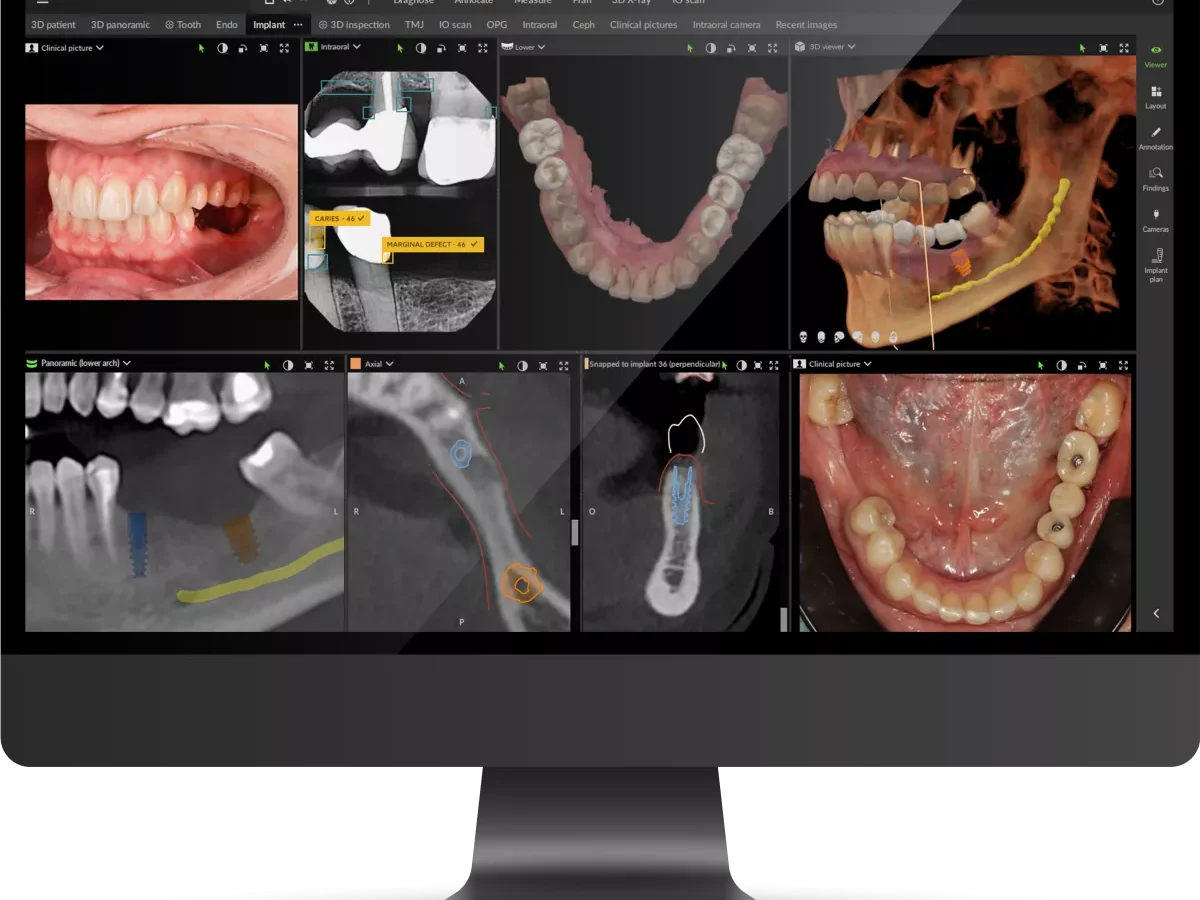Open the Implant plan sidebar tool
Image resolution: width=1200 pixels, height=900 pixels.
(x=1156, y=265)
